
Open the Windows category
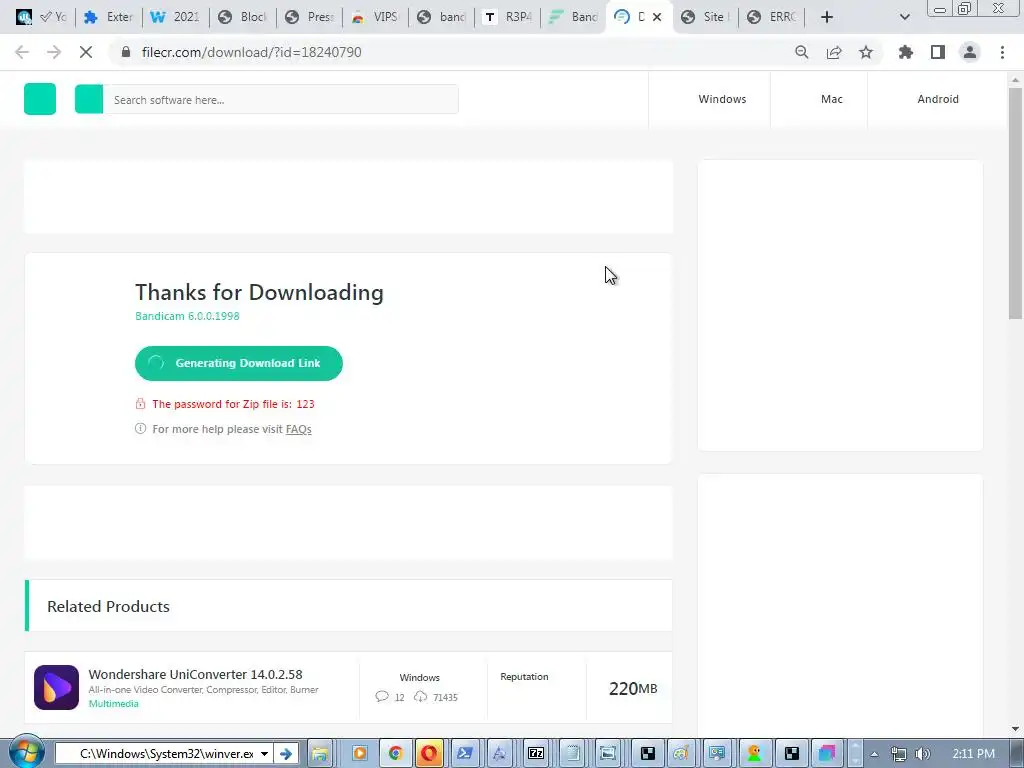pyautogui.click(x=722, y=99)
